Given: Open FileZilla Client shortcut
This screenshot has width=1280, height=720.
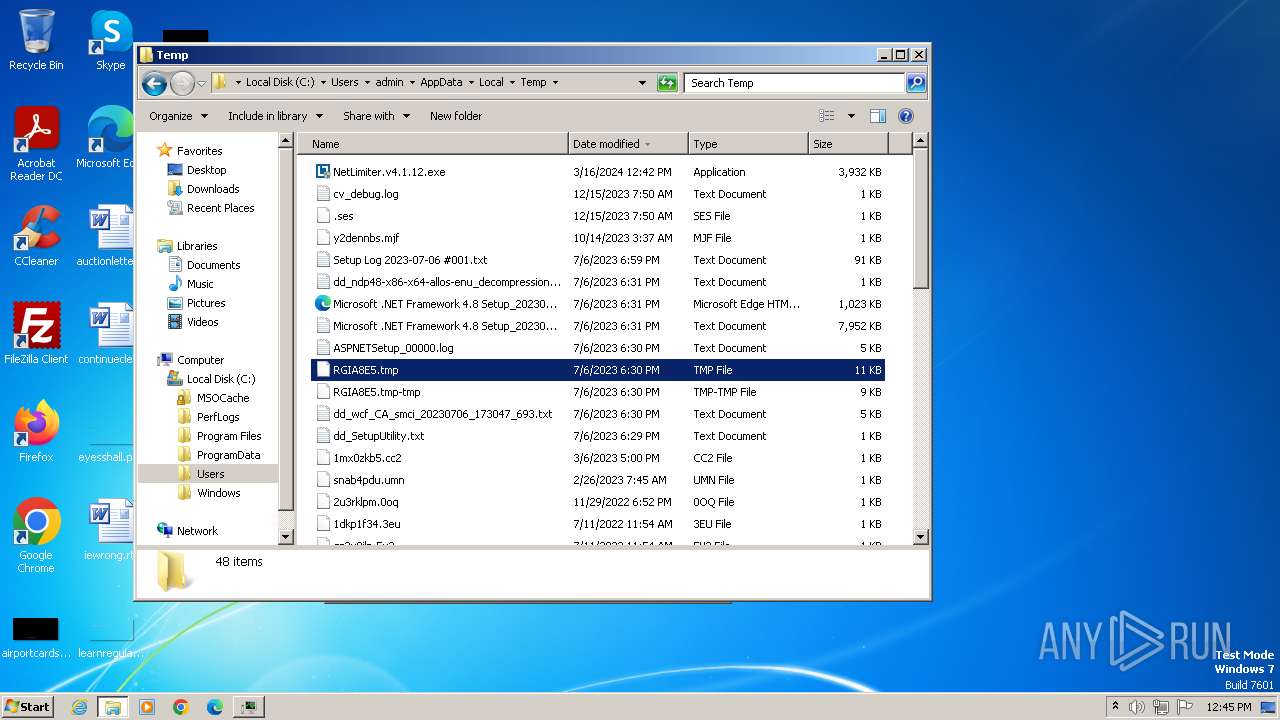Looking at the screenshot, I should point(36,334).
